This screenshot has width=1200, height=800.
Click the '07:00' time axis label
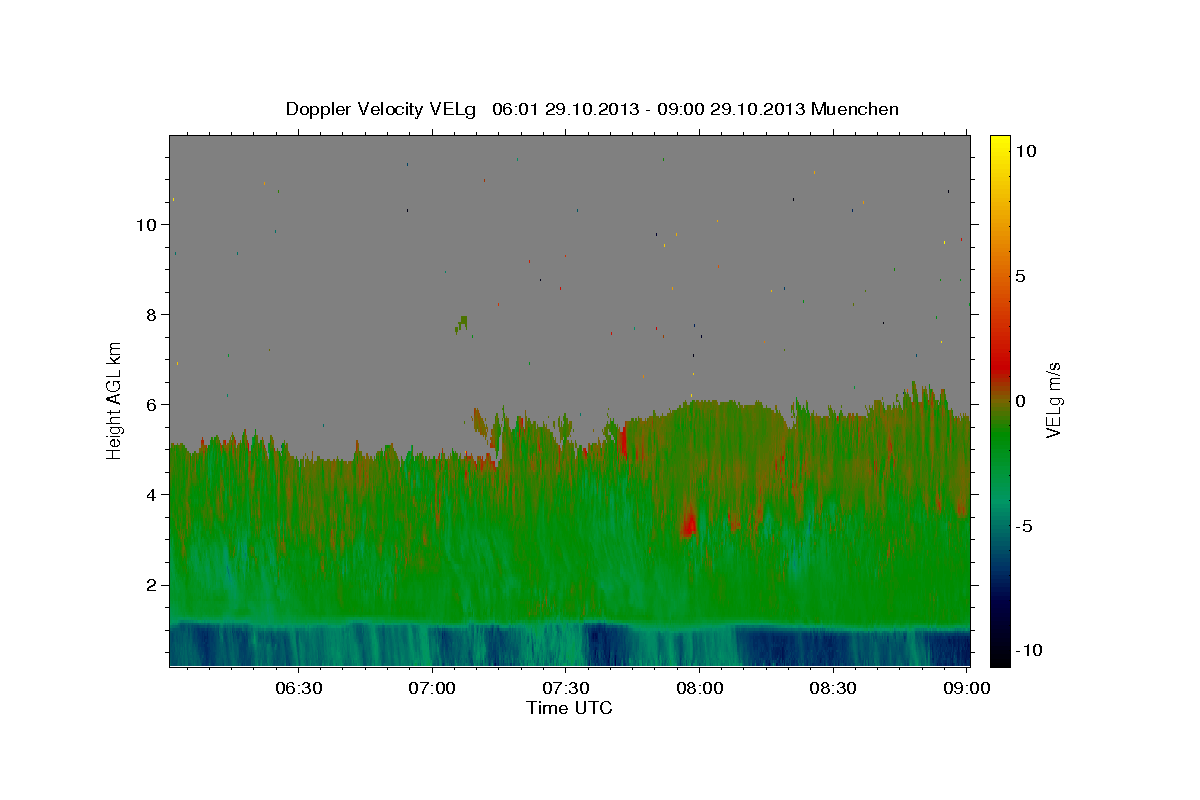click(433, 688)
